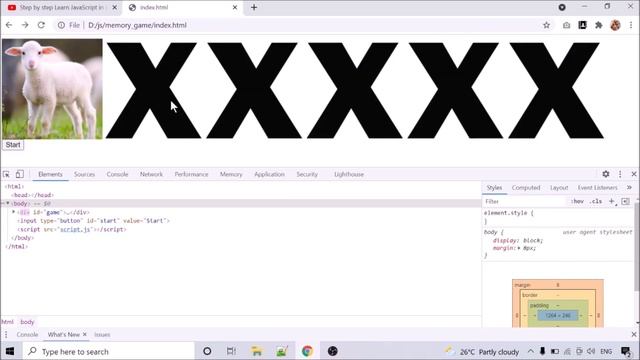Switch to Layout tab

pyautogui.click(x=559, y=188)
